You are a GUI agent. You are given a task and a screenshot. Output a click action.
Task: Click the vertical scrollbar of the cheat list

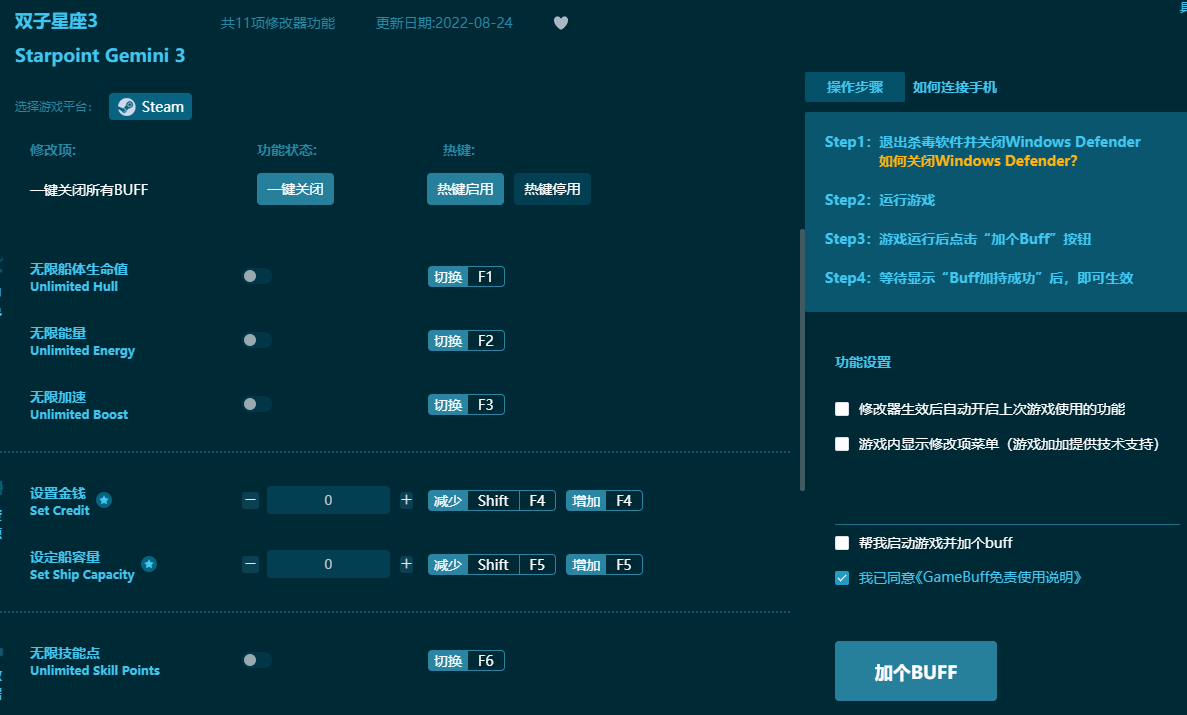click(x=802, y=360)
